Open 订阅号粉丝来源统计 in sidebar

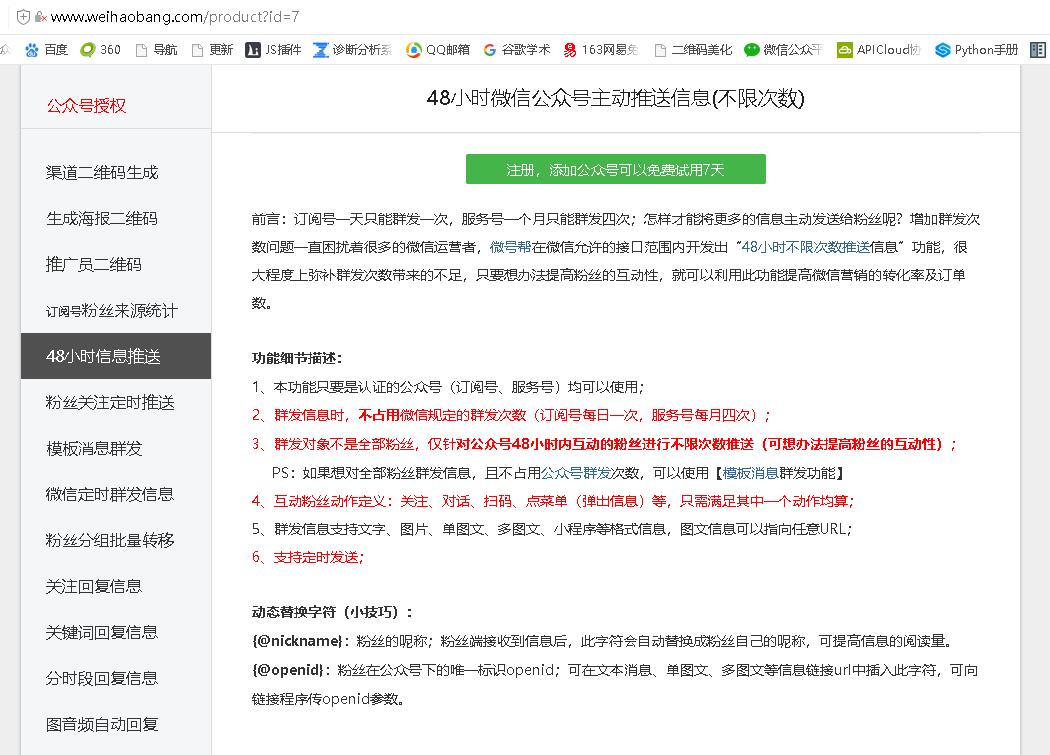[x=112, y=310]
